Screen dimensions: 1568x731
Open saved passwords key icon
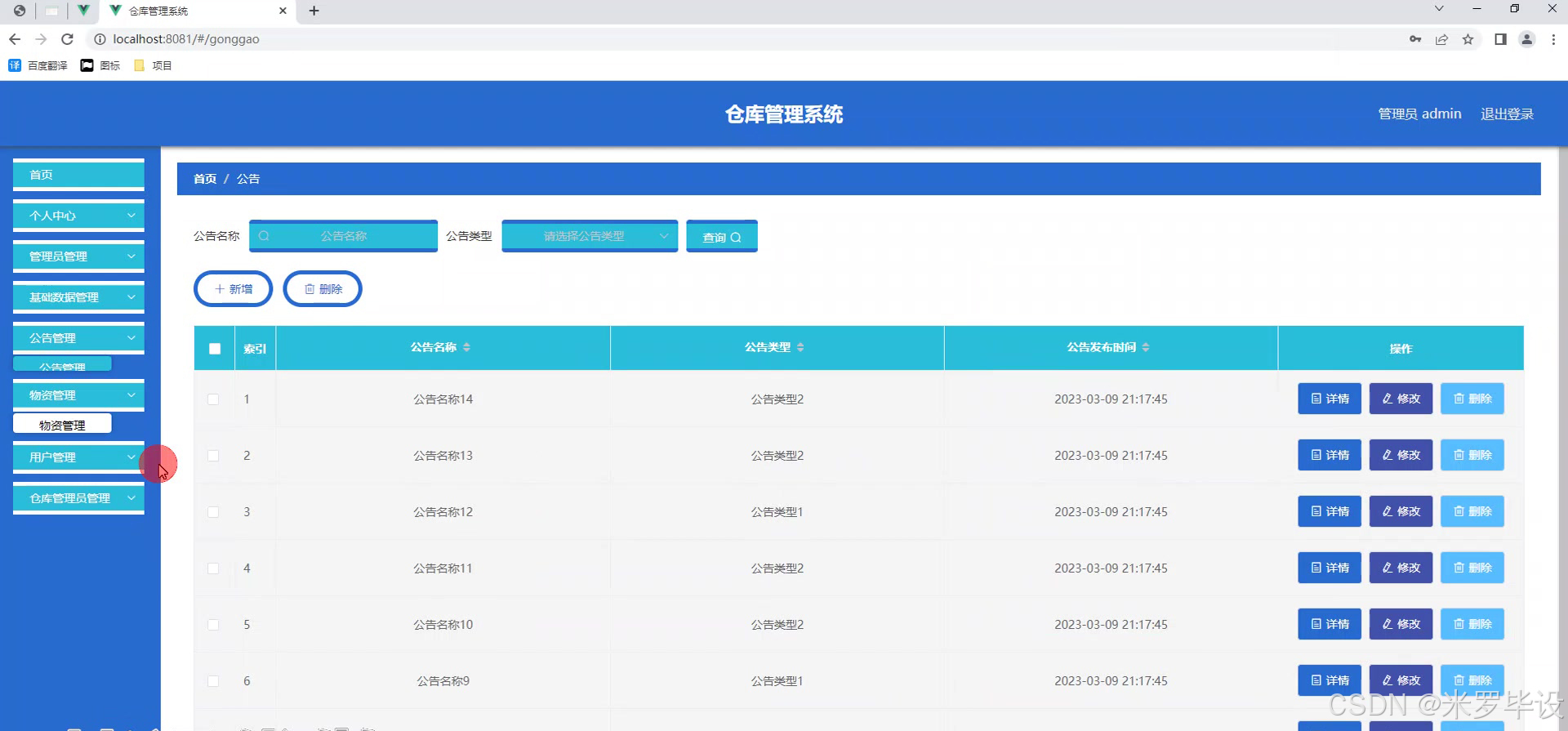1415,39
